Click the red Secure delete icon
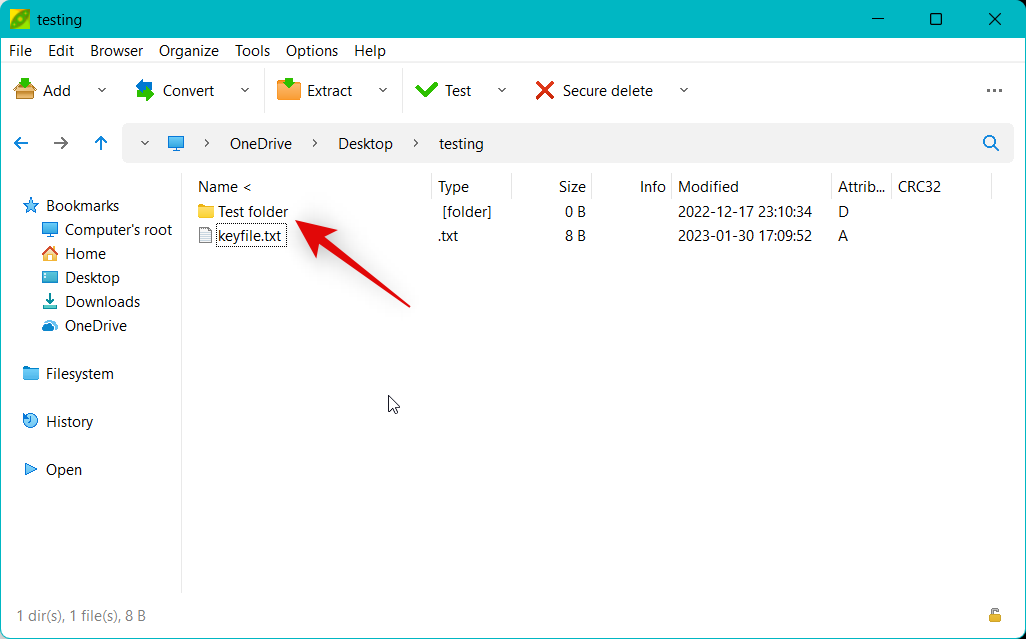This screenshot has height=639, width=1026. click(545, 90)
